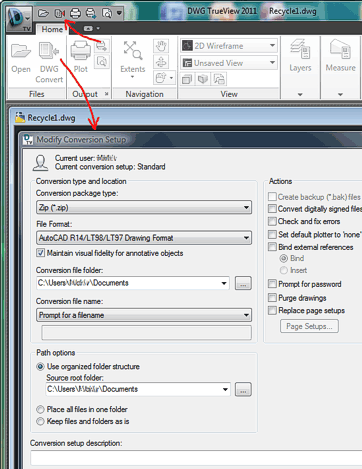Click the Measure tool icon
The height and width of the screenshot is (469, 362).
point(341,49)
